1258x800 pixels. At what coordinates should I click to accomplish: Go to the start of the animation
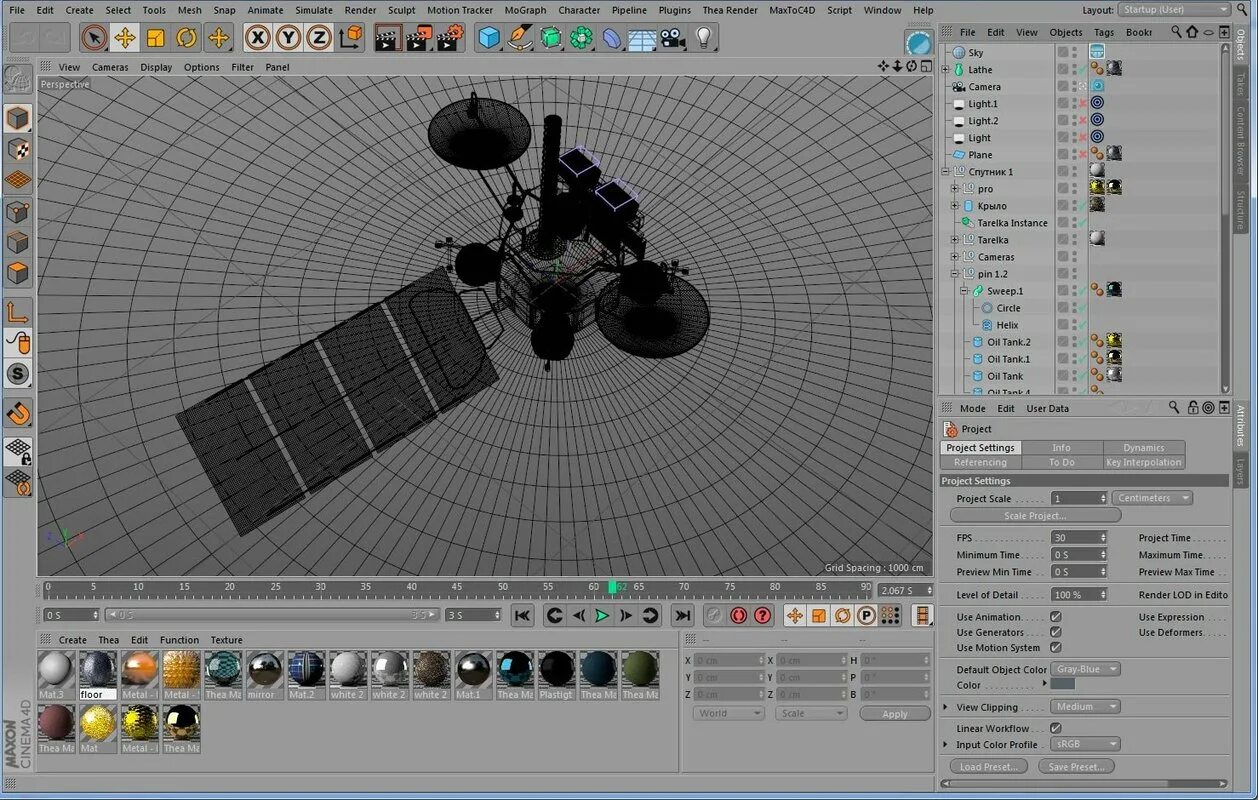[523, 615]
